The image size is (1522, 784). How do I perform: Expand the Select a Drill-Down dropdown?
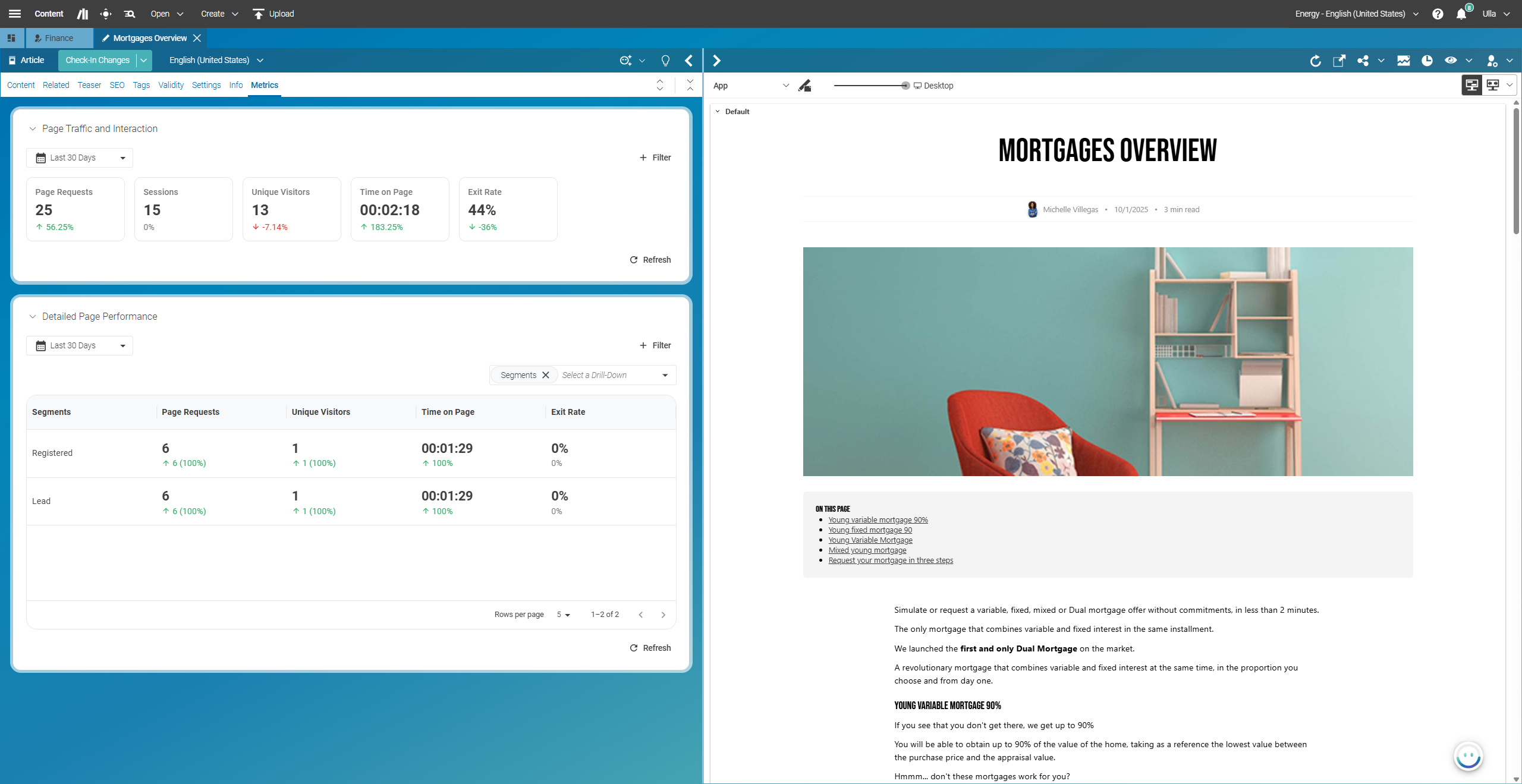coord(665,375)
